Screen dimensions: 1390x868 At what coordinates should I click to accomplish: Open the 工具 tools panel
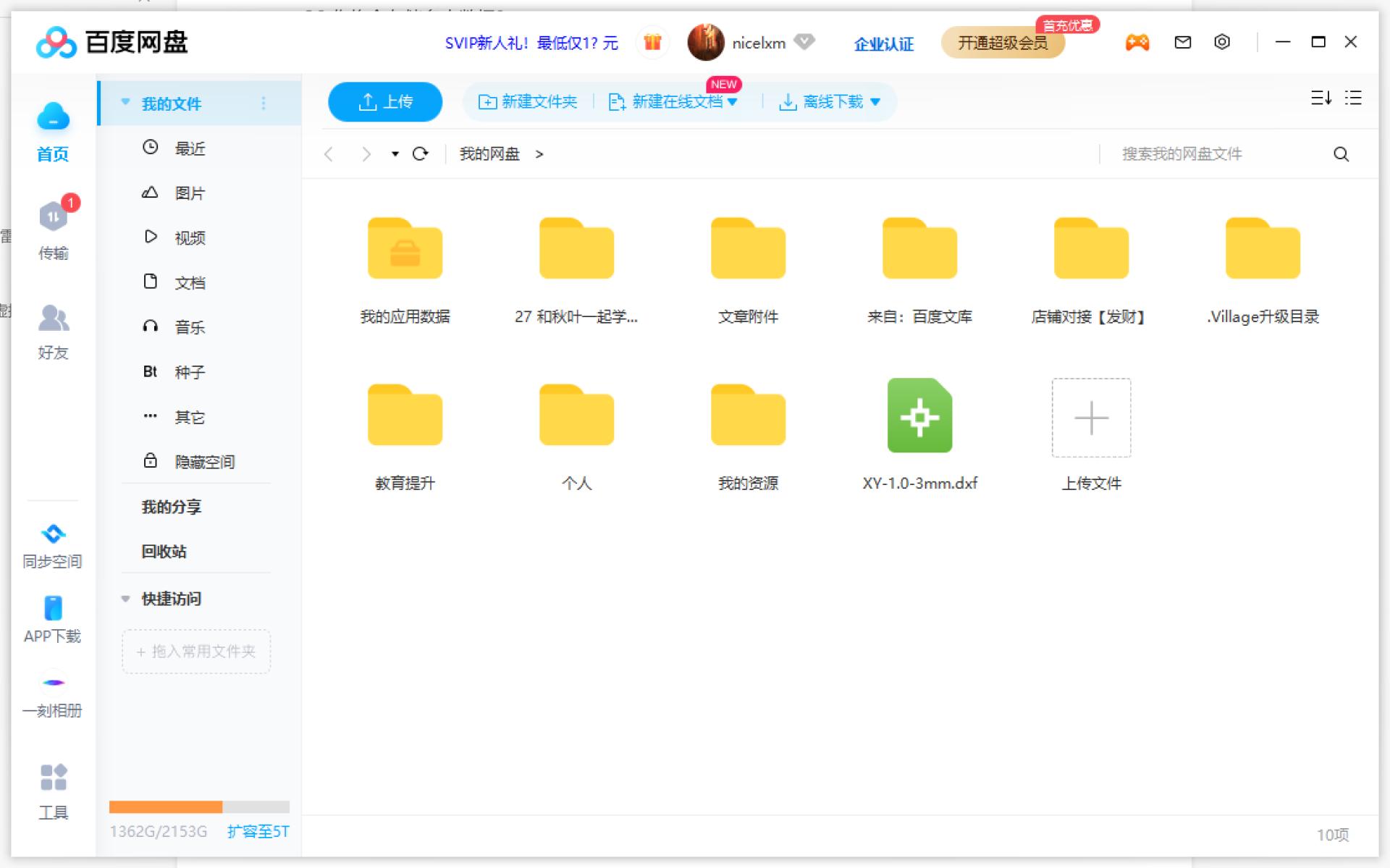[x=53, y=789]
